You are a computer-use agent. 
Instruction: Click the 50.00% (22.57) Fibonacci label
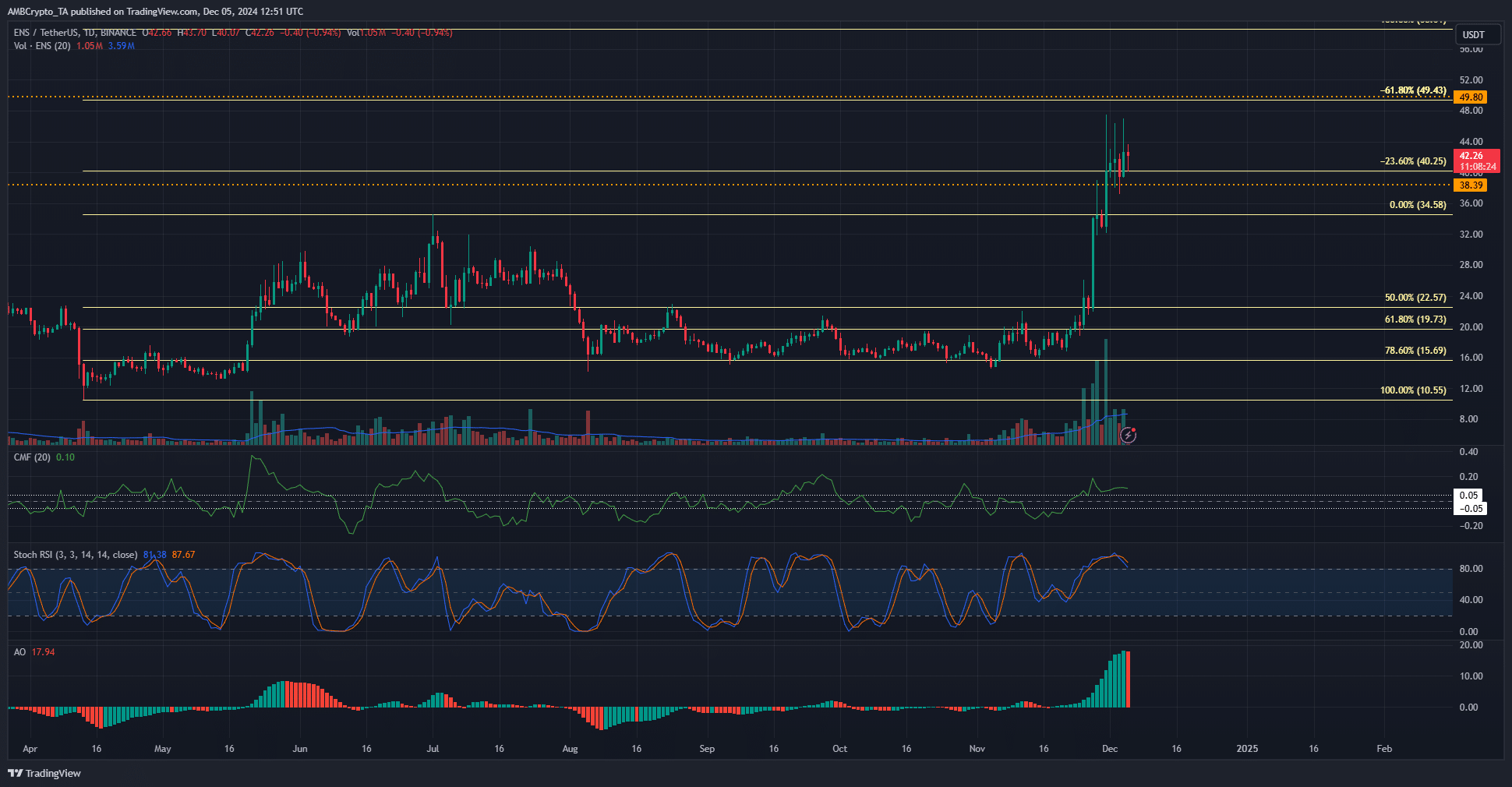pos(1415,298)
